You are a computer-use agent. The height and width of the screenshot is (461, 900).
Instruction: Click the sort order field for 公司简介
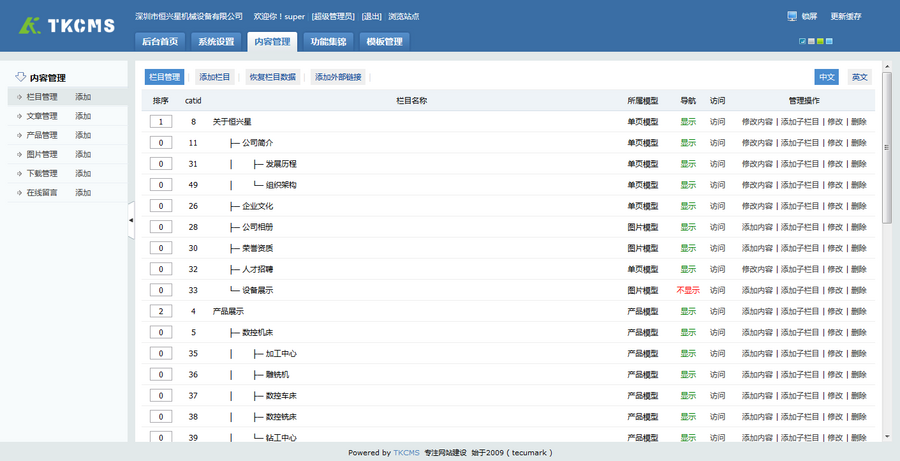161,143
